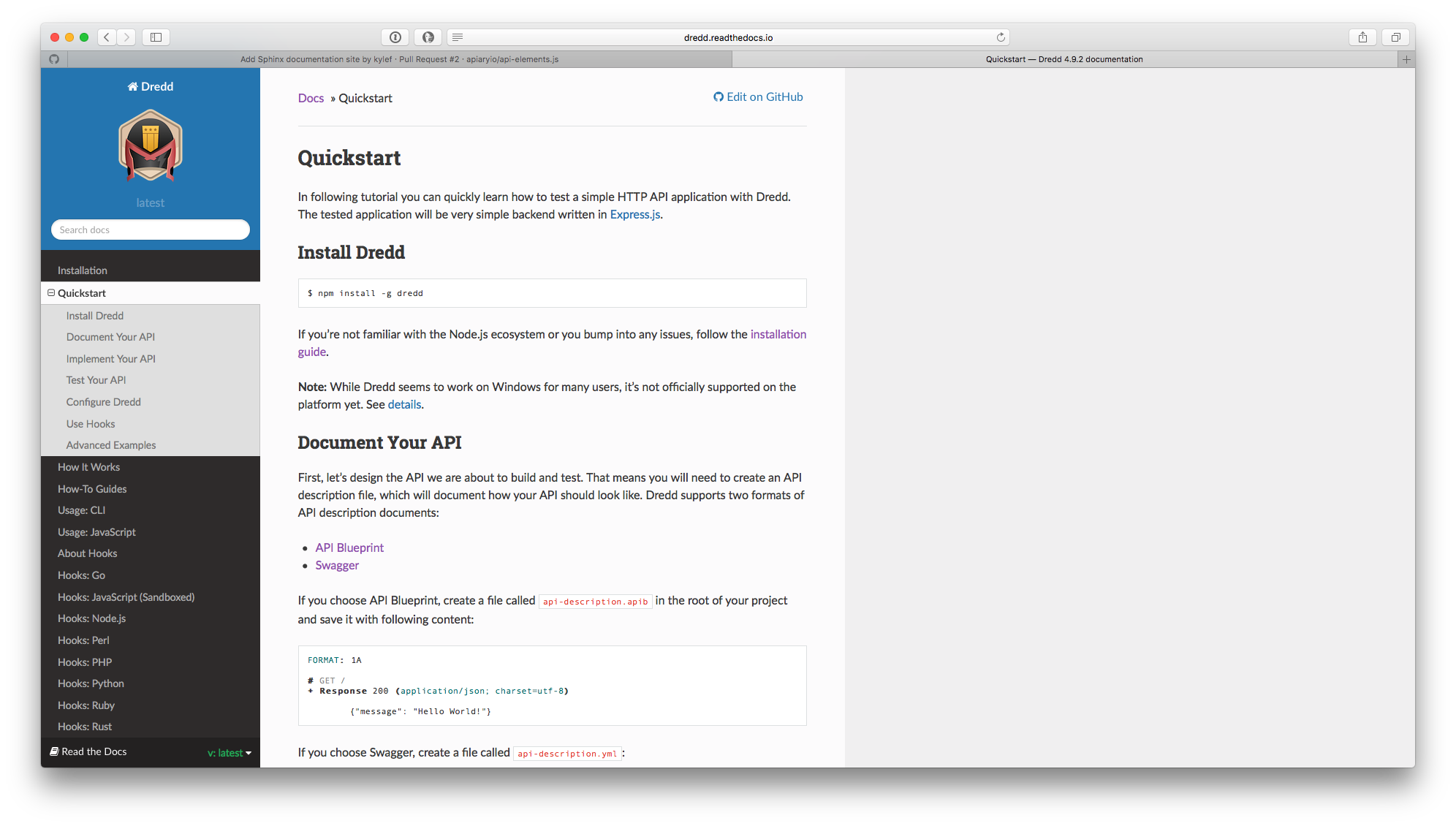Click the api-description.apib inline code
The width and height of the screenshot is (1456, 826).
click(595, 602)
